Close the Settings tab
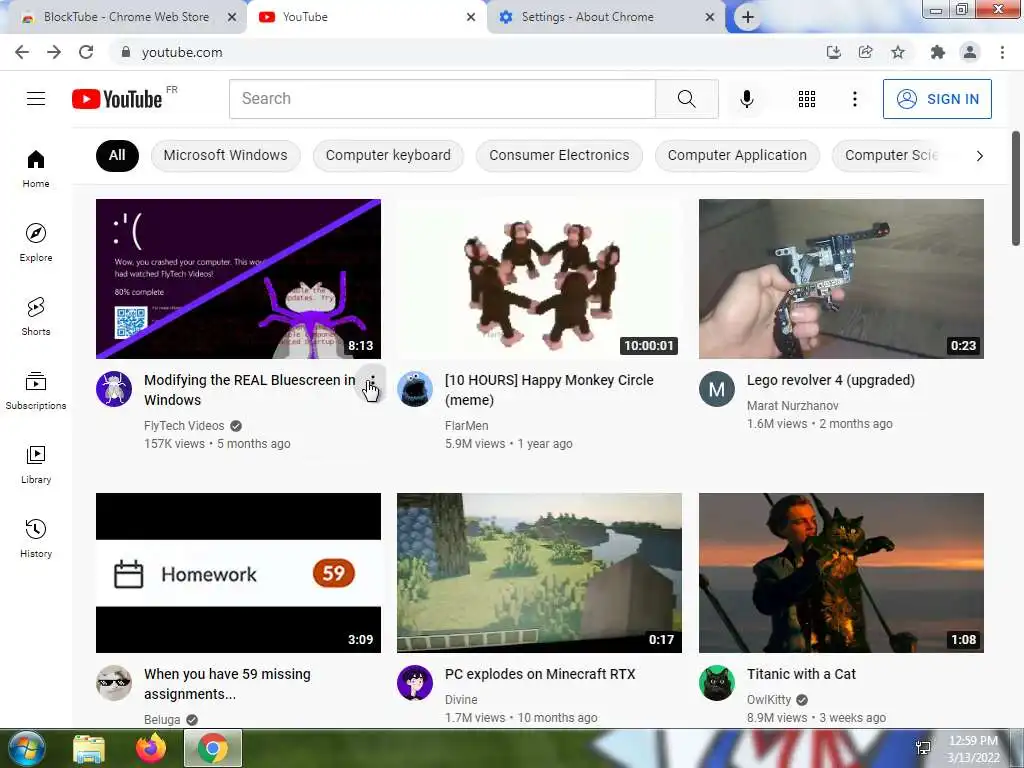 (x=710, y=17)
